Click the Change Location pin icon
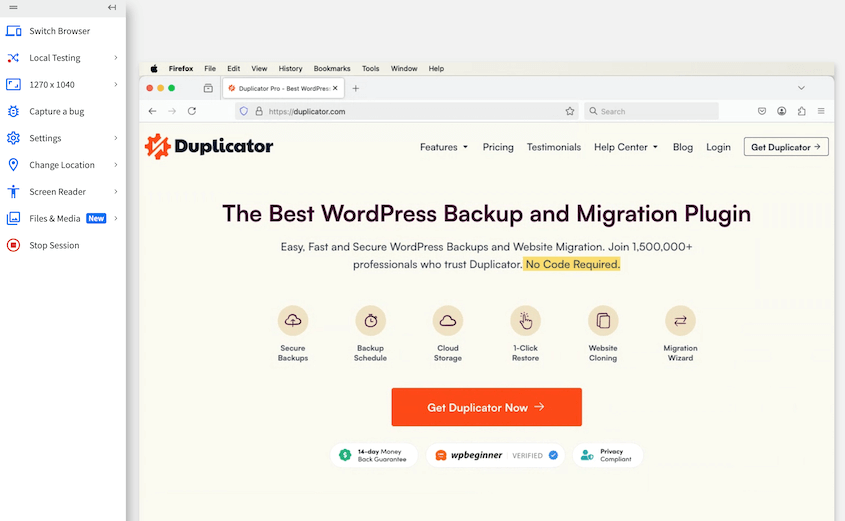This screenshot has width=845, height=521. pyautogui.click(x=13, y=165)
